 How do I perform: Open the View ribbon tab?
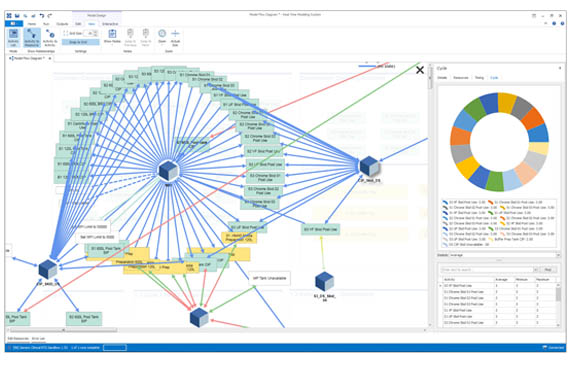(x=92, y=24)
